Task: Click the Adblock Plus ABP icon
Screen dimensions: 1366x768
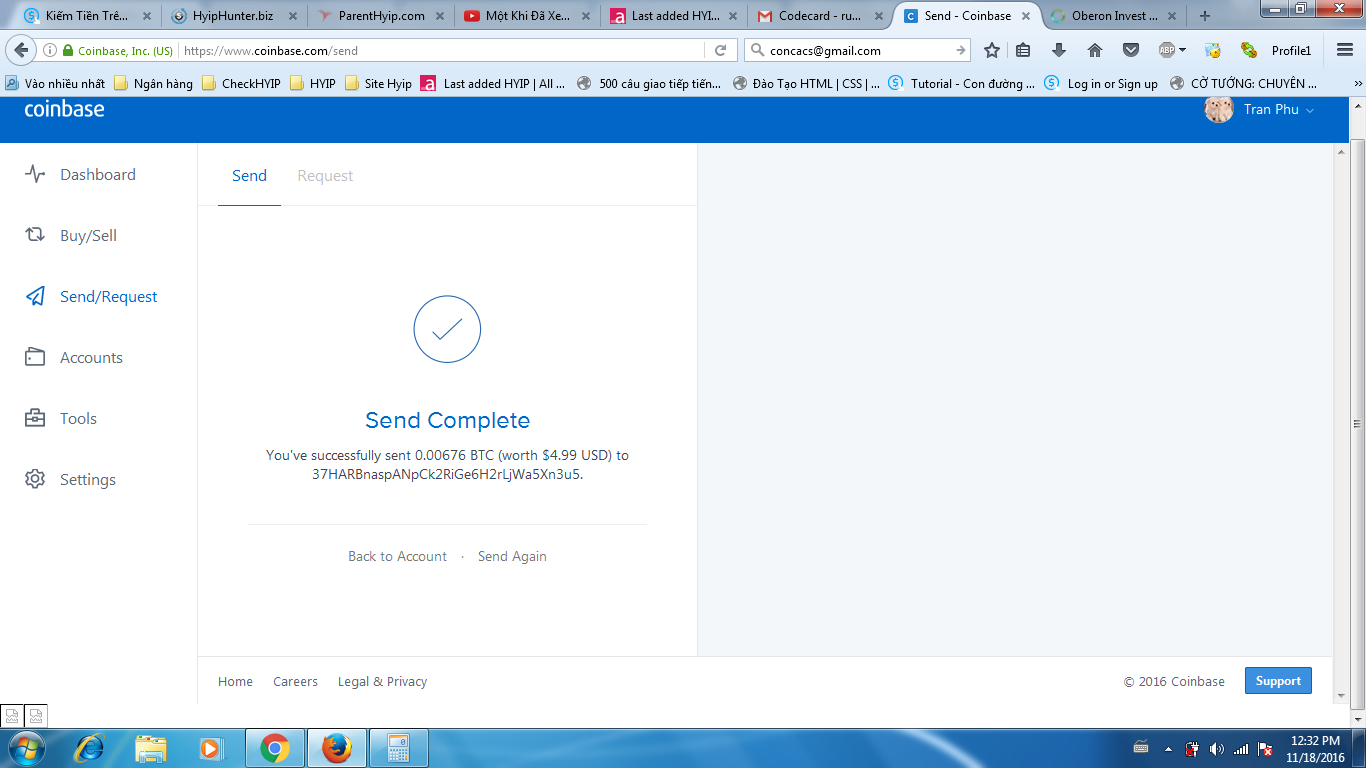Action: (1166, 50)
